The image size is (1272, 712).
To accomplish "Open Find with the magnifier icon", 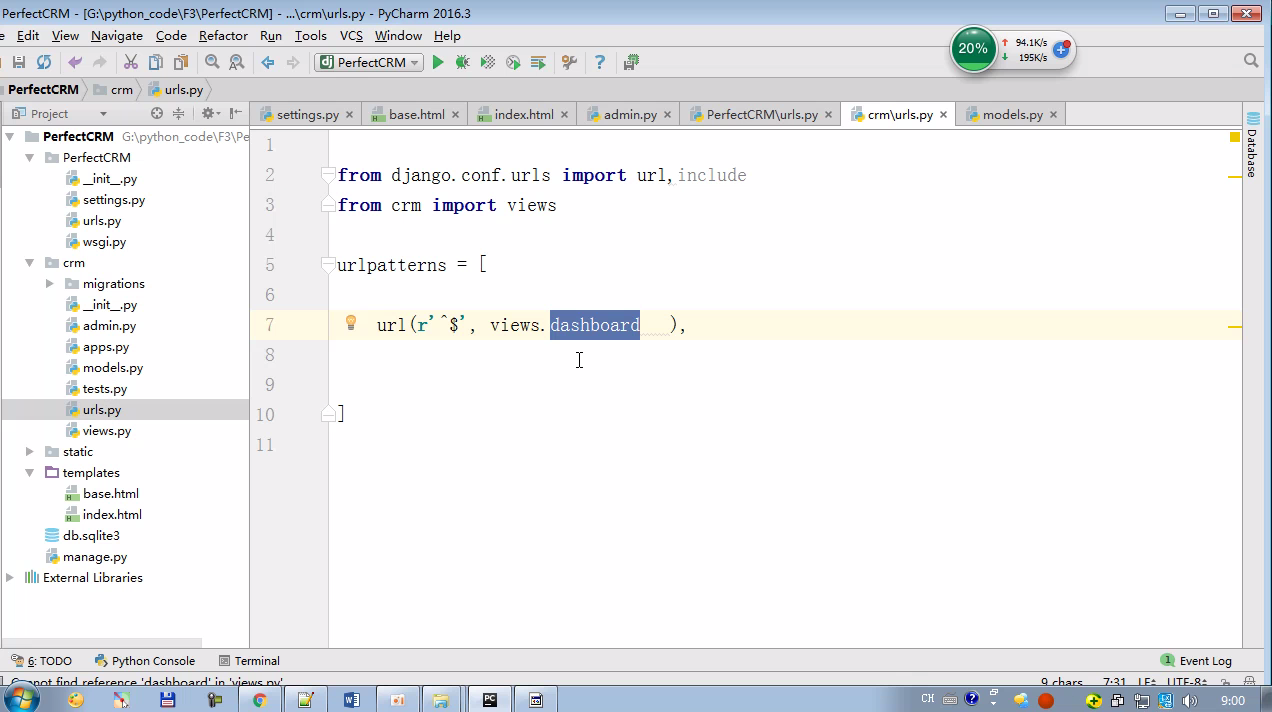I will (212, 62).
